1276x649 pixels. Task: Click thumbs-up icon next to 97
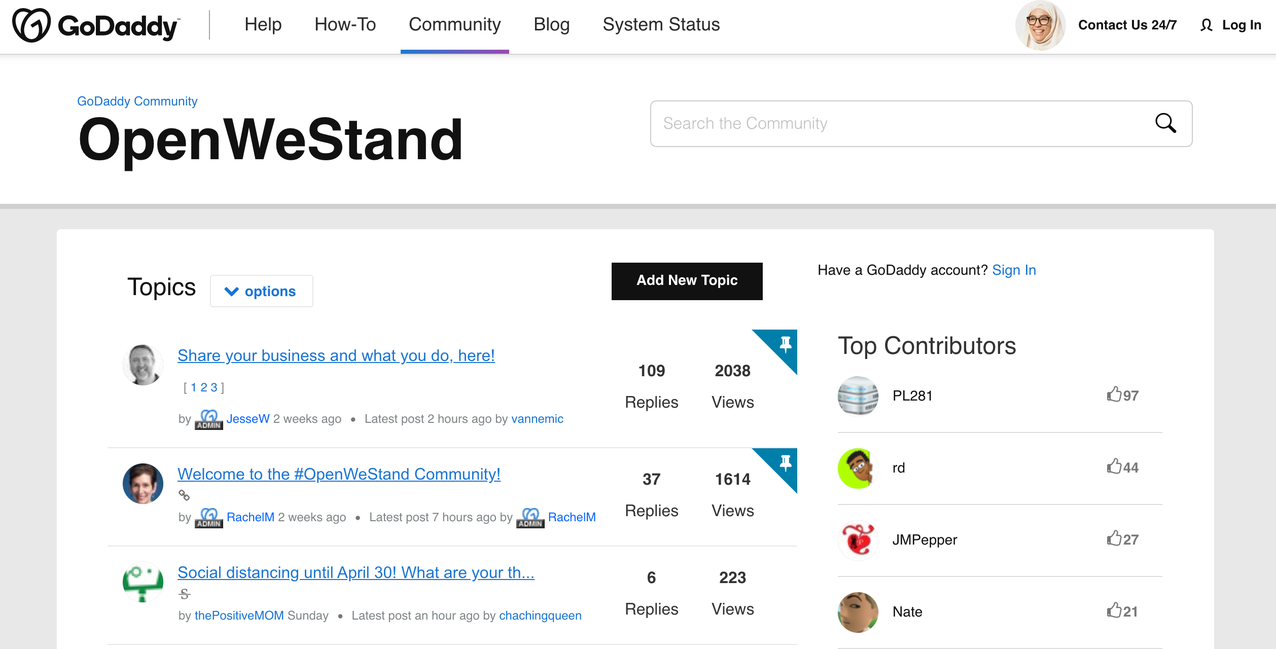pos(1114,395)
